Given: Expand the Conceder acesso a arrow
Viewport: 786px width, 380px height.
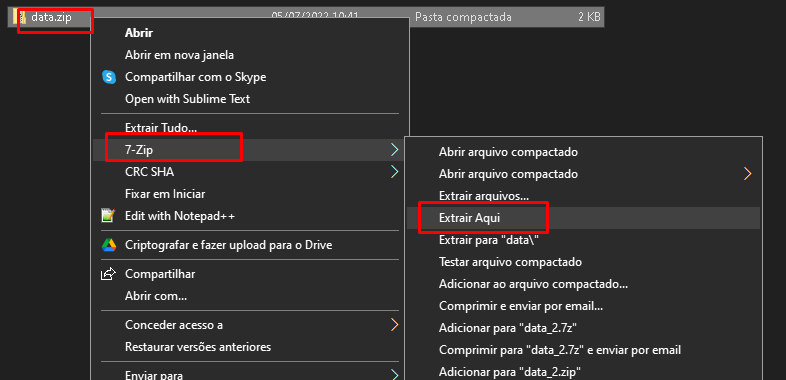Looking at the screenshot, I should pyautogui.click(x=395, y=325).
